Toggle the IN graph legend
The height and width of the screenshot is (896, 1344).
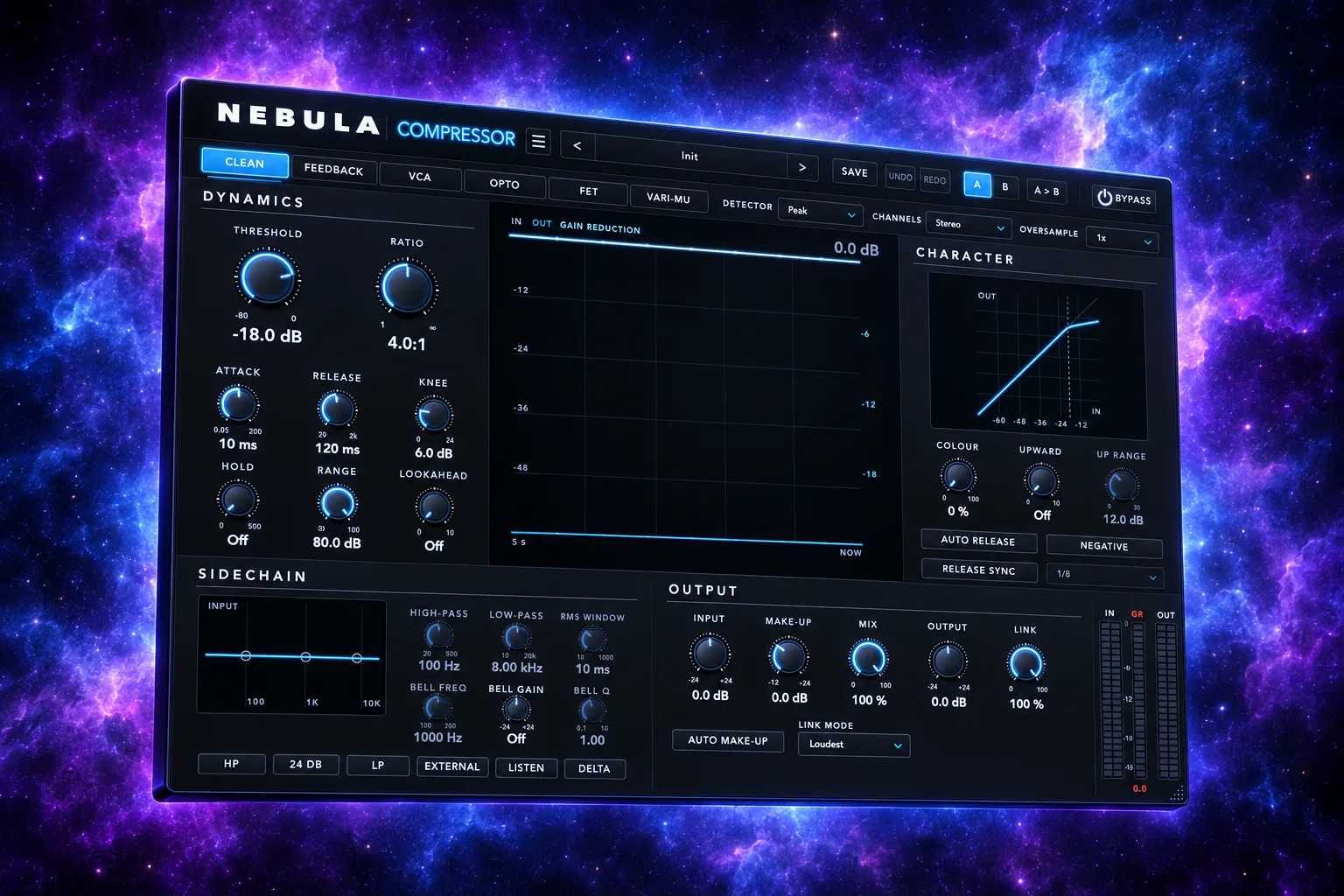516,221
